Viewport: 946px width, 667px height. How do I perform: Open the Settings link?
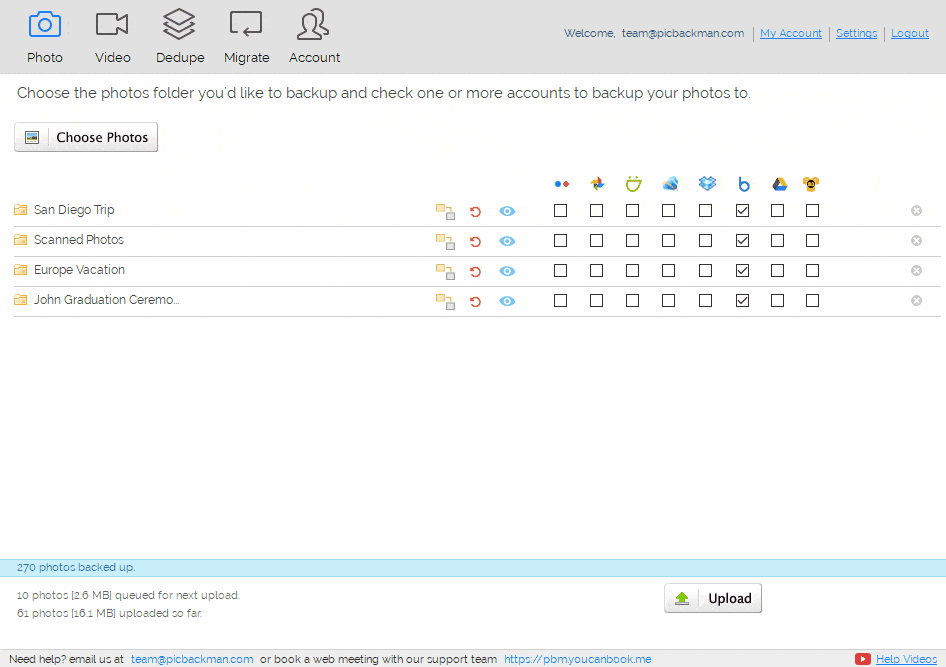click(856, 33)
